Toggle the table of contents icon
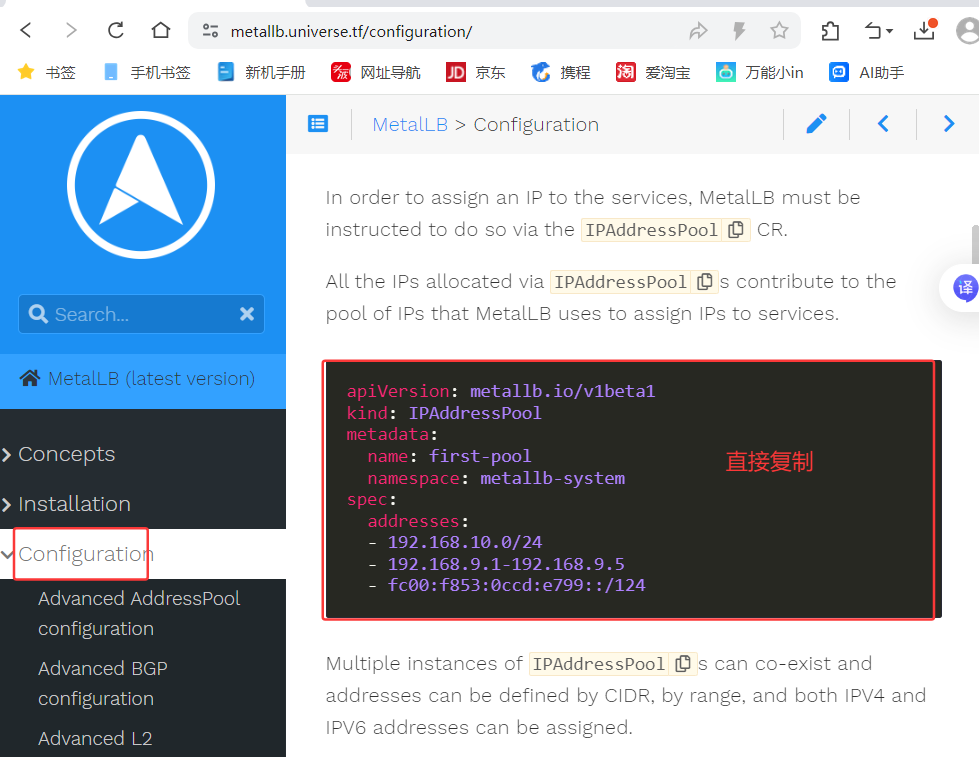Image resolution: width=979 pixels, height=757 pixels. point(318,124)
